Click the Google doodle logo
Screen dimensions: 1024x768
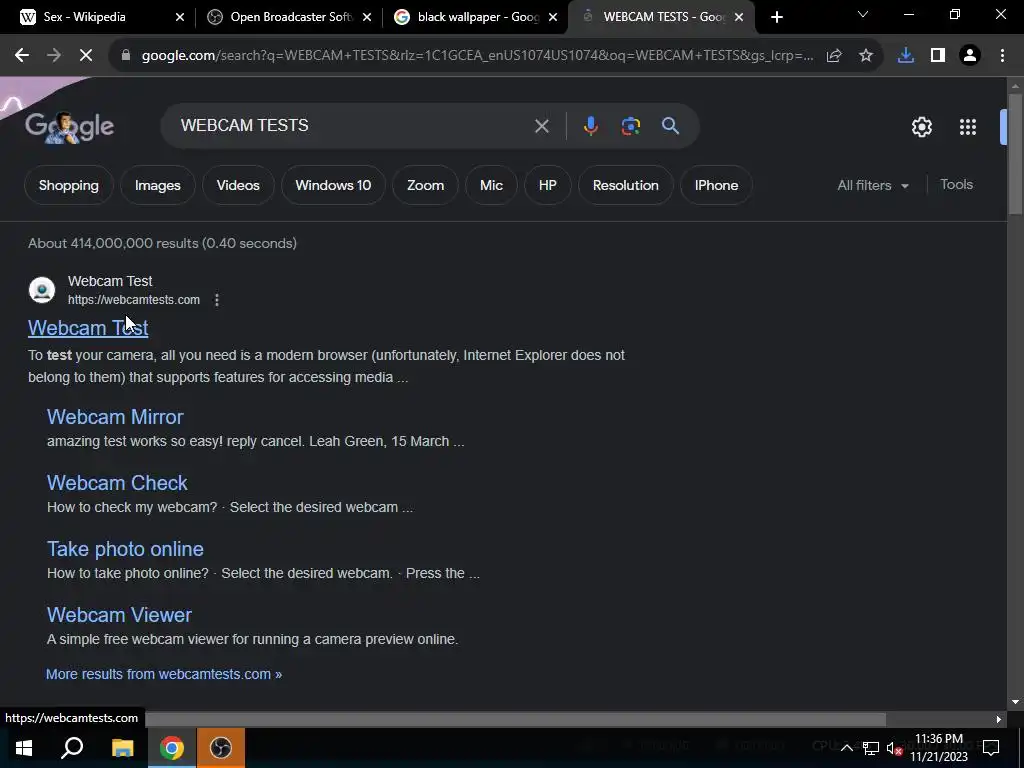click(70, 127)
